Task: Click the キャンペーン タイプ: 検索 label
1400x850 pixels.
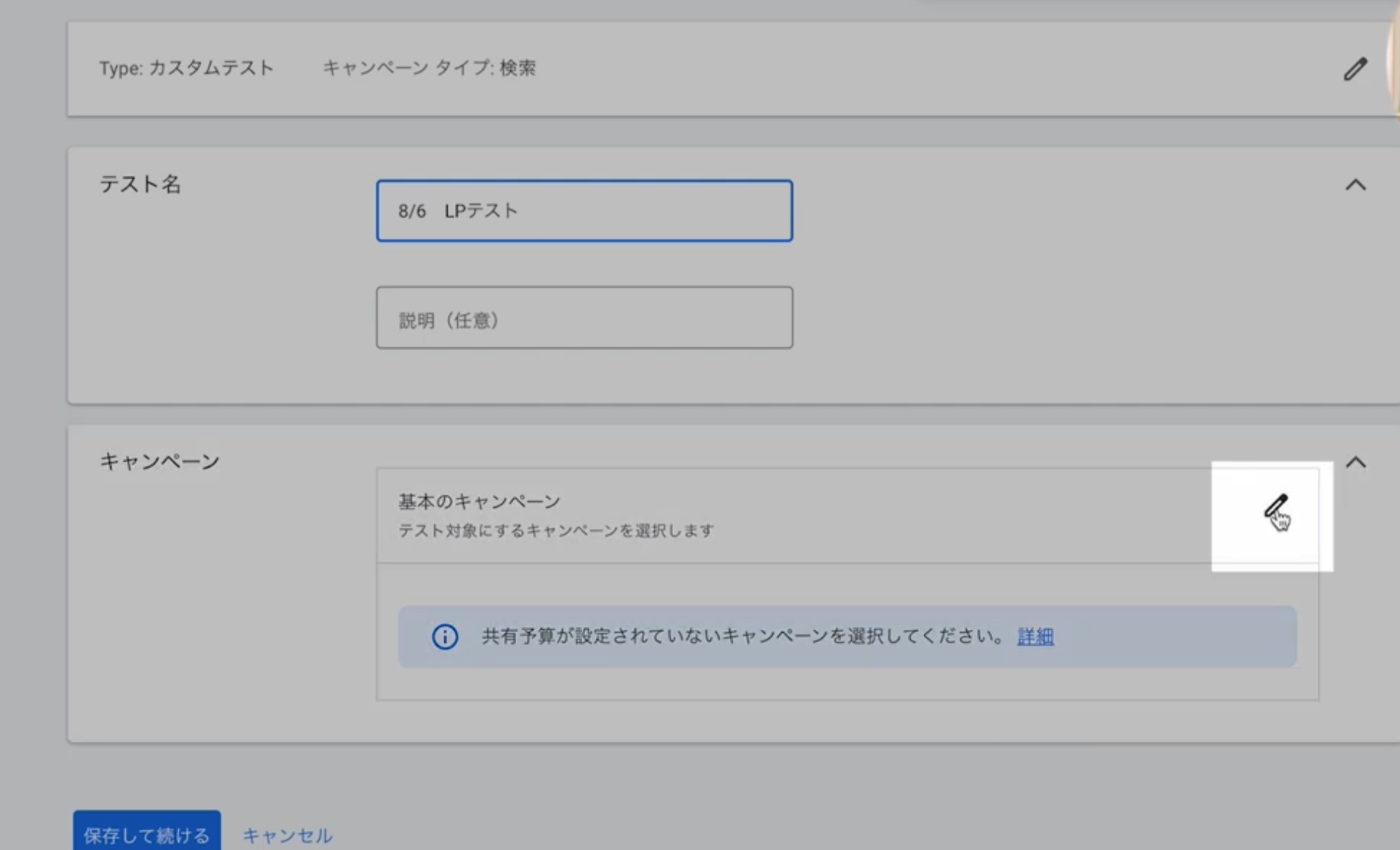Action: pyautogui.click(x=429, y=68)
